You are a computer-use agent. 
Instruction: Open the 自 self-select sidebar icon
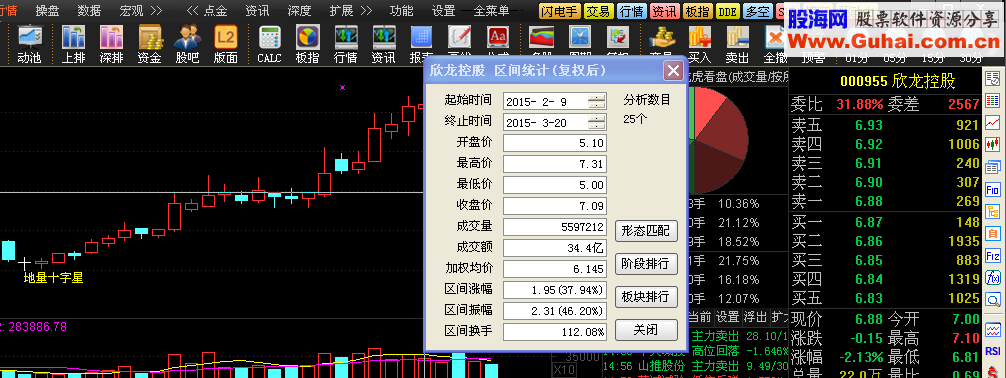tap(993, 234)
